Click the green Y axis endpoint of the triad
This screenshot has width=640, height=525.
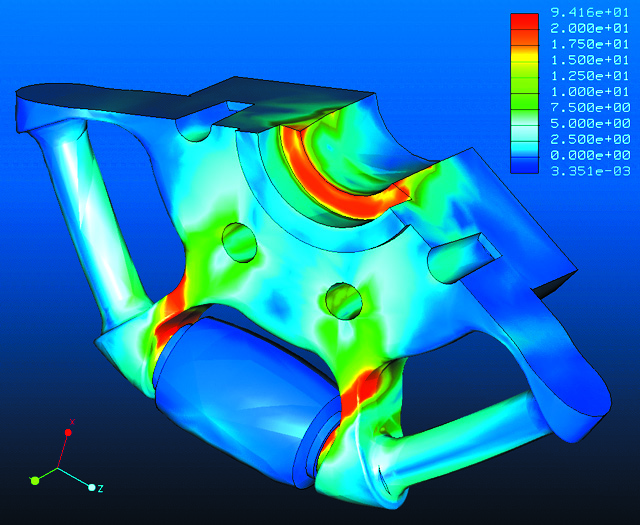pos(35,481)
